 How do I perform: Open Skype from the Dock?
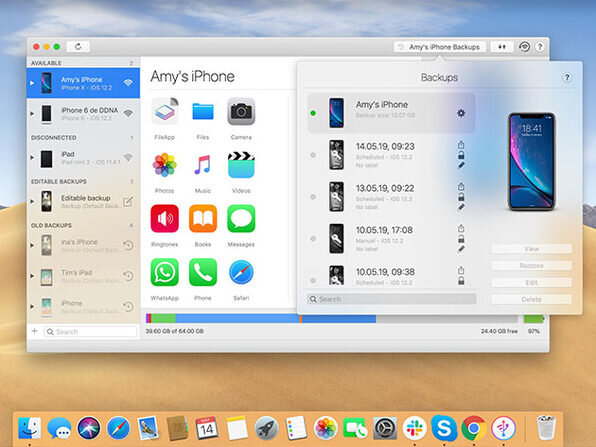(x=444, y=428)
